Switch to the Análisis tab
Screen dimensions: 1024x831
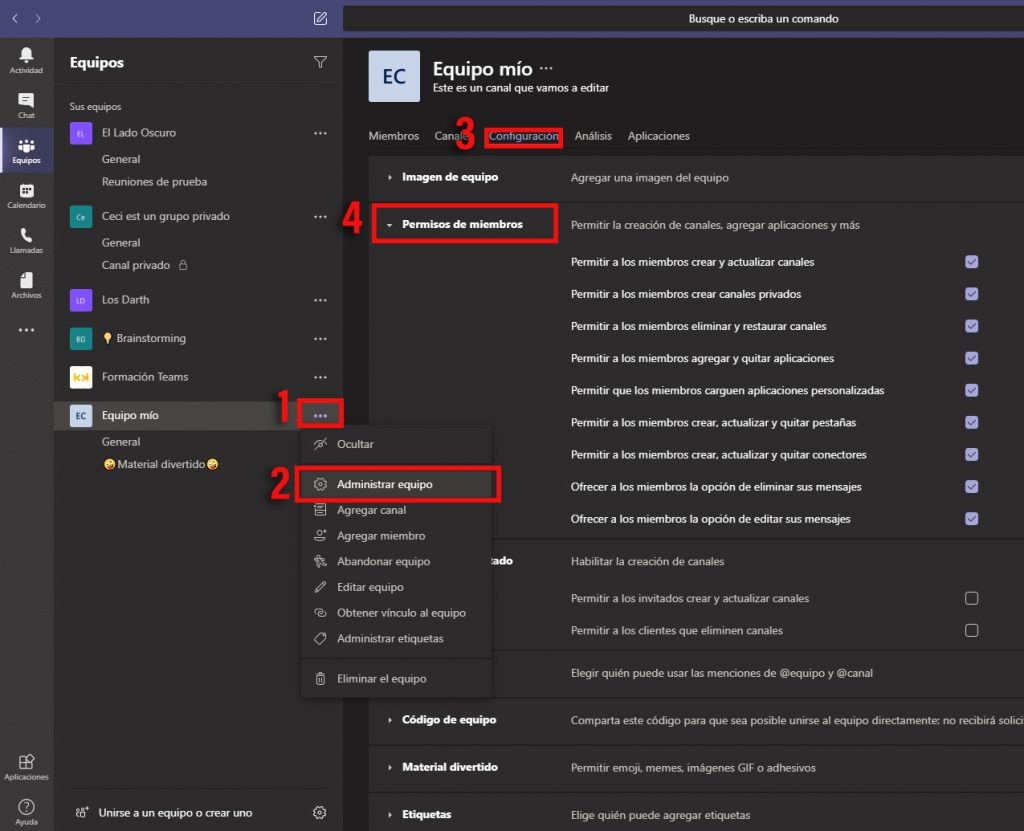(x=593, y=136)
